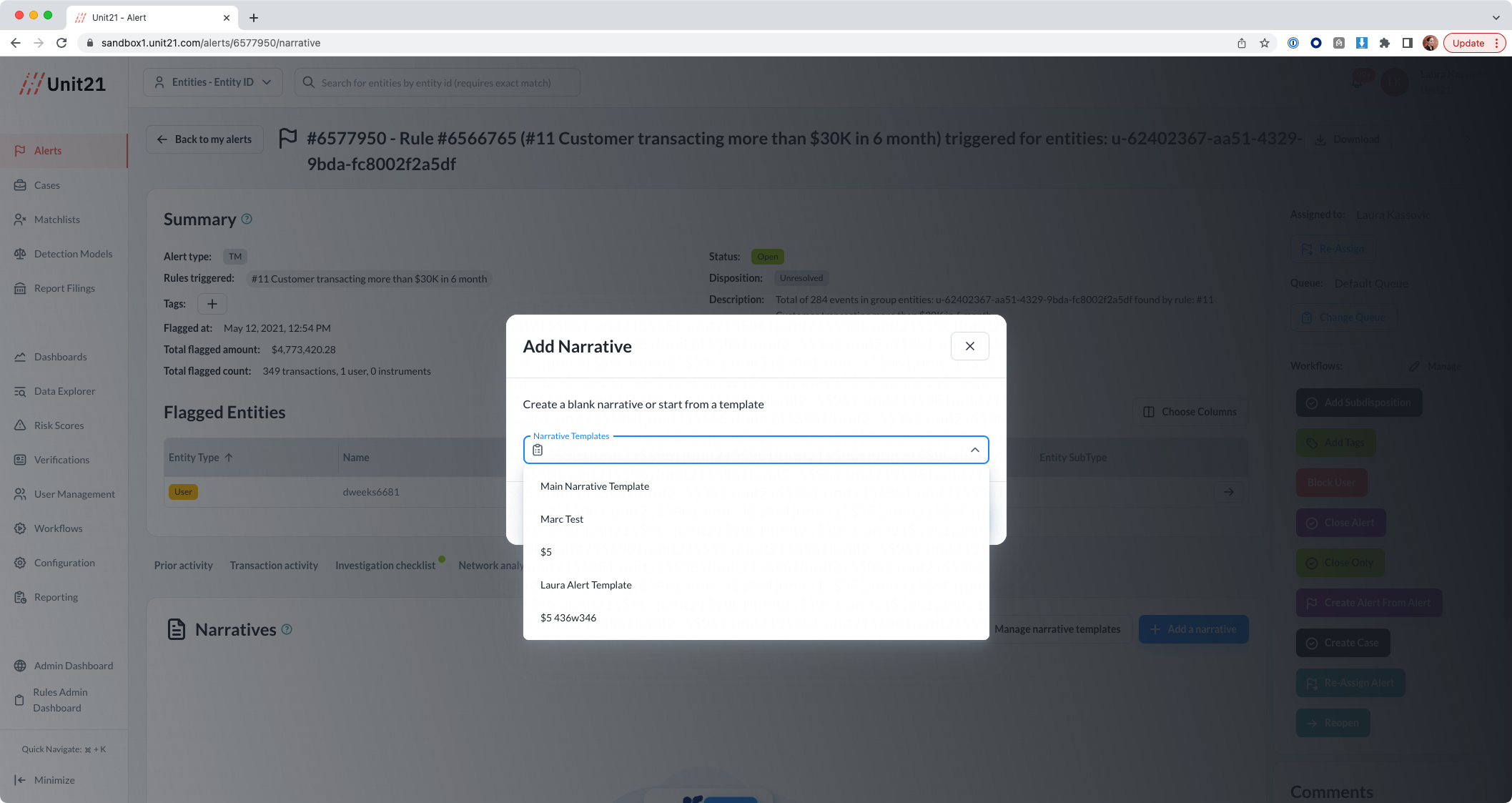Collapse the Narrative Templates dropdown chevron
Image resolution: width=1512 pixels, height=803 pixels.
pos(974,450)
